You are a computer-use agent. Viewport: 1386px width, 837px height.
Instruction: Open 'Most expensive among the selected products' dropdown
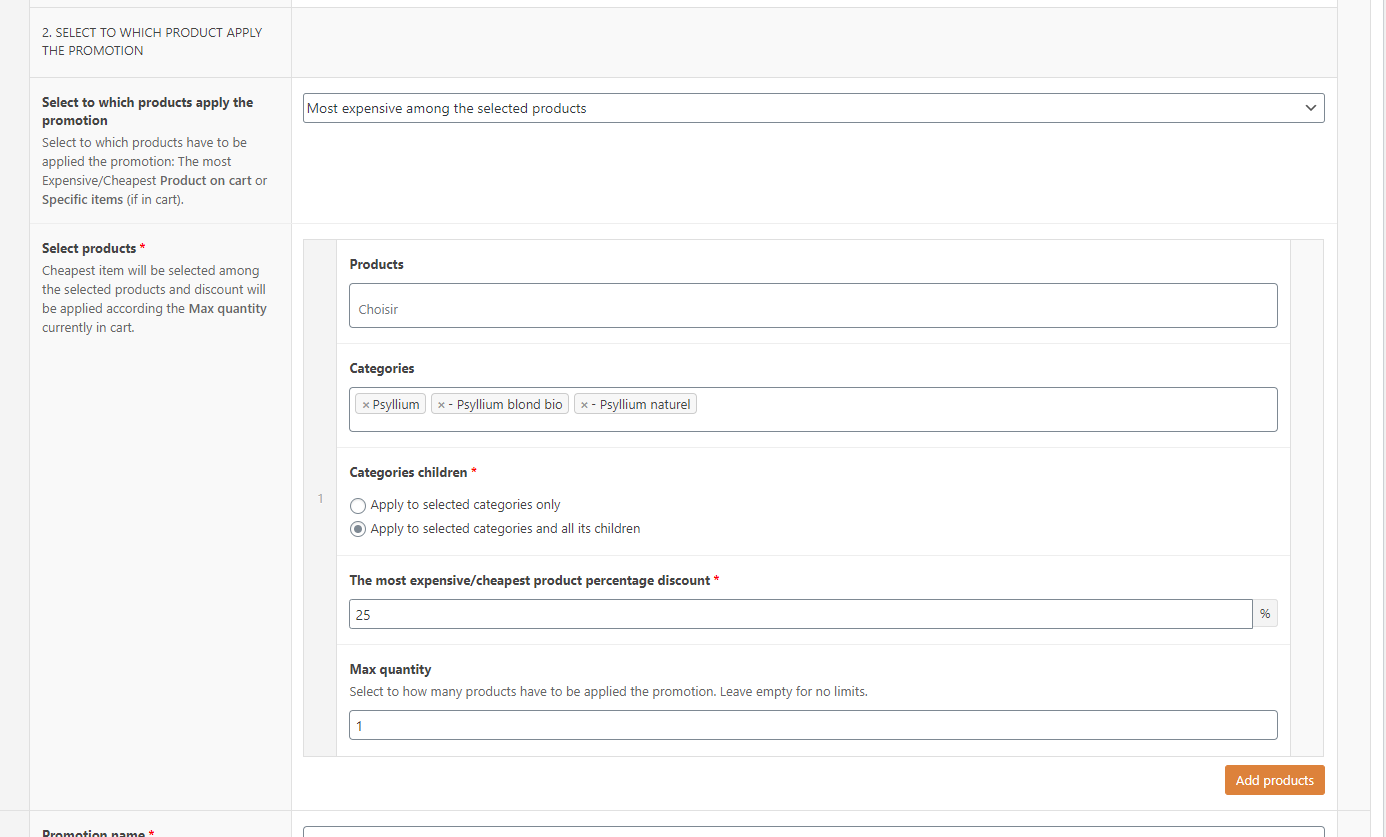813,108
